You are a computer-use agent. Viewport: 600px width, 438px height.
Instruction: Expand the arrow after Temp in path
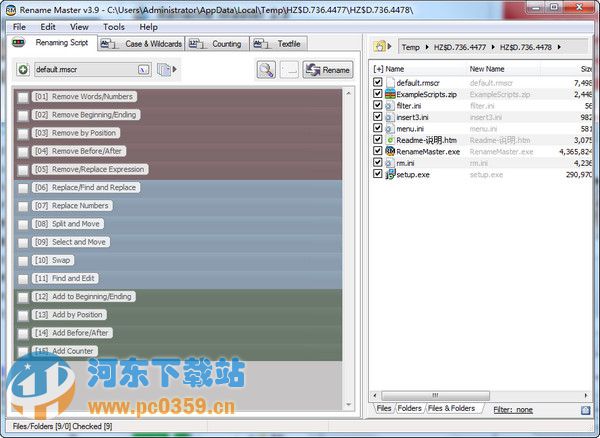427,47
